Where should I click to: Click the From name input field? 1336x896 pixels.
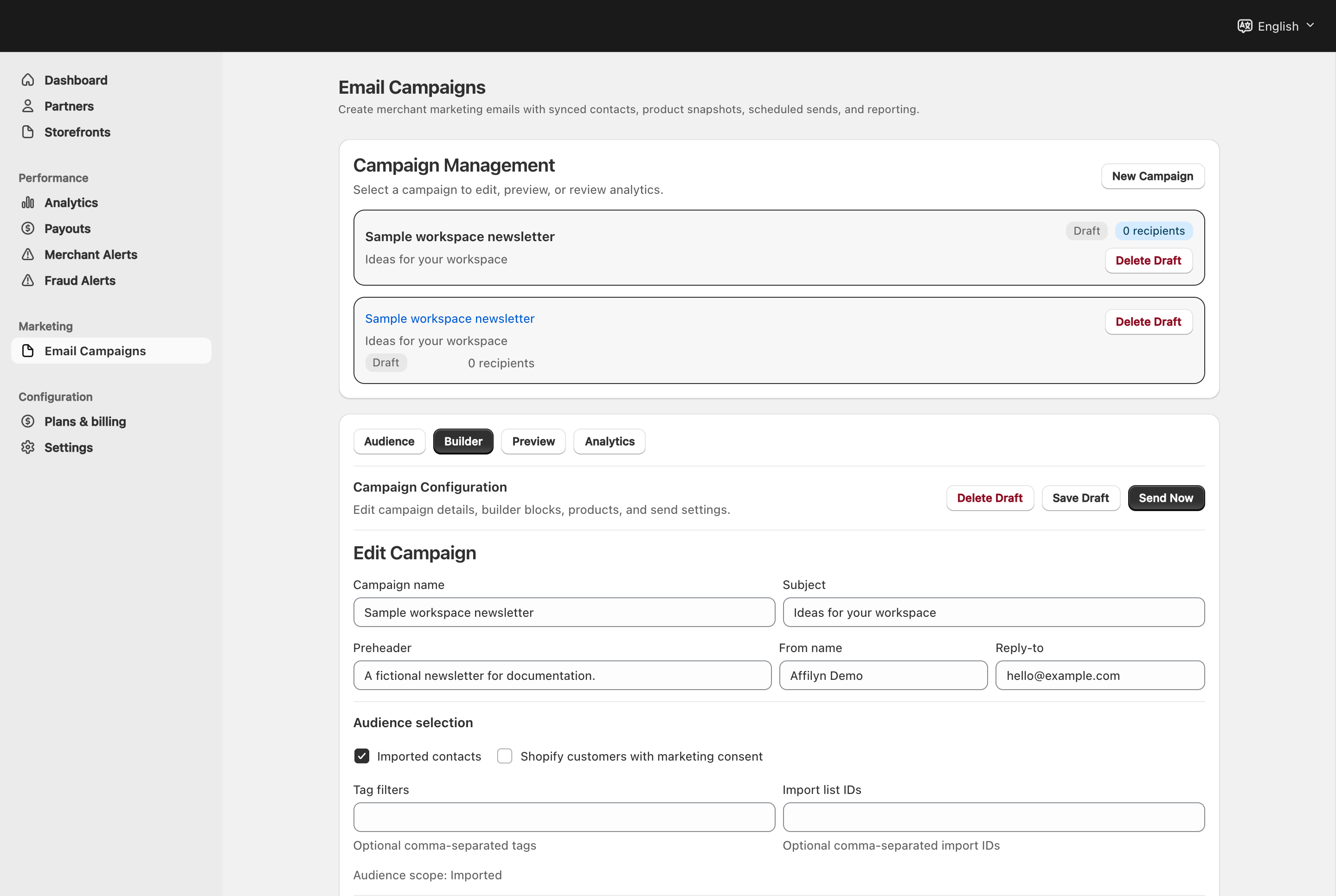[x=883, y=675]
